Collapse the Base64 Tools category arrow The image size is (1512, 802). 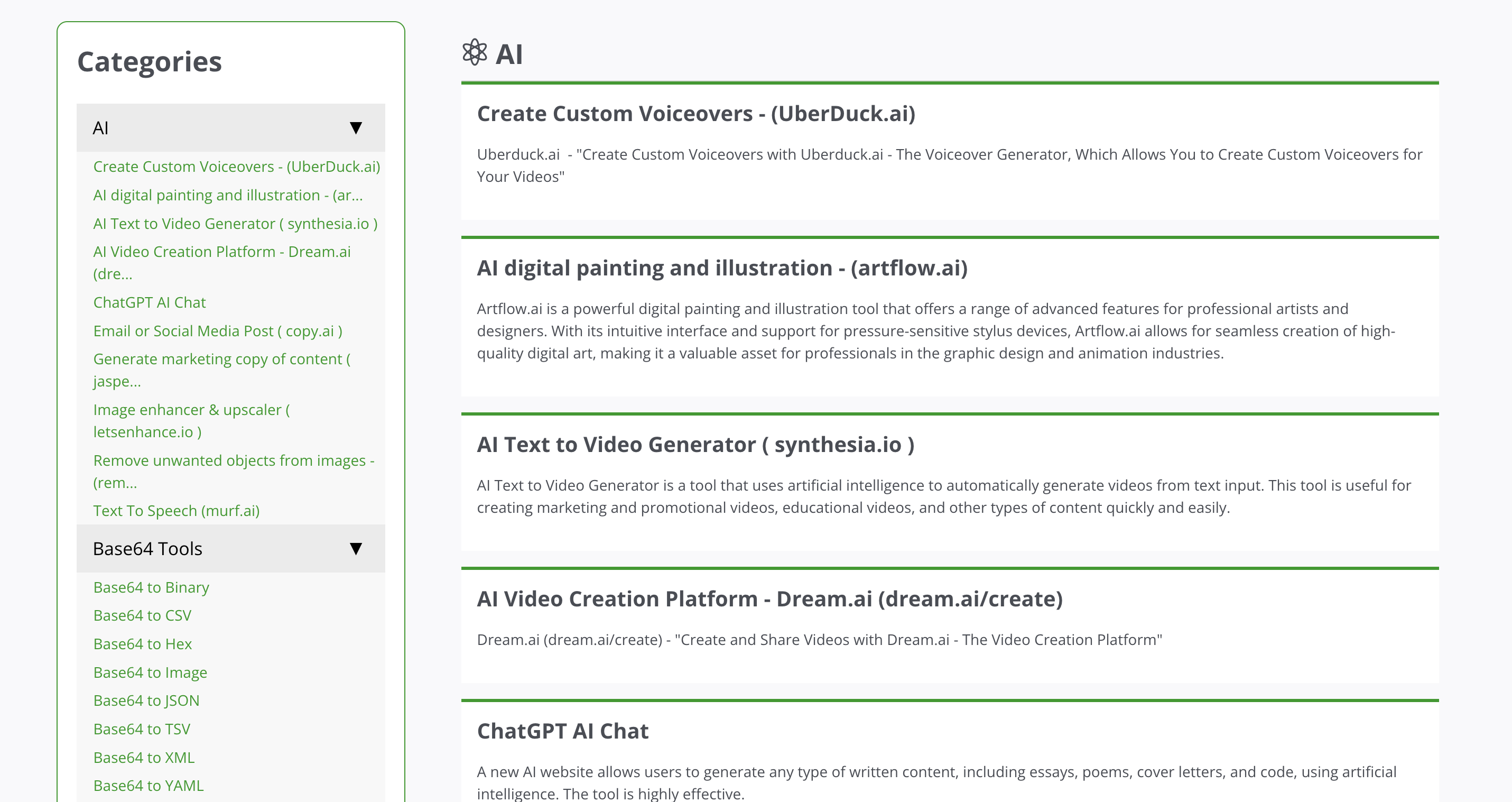coord(356,548)
